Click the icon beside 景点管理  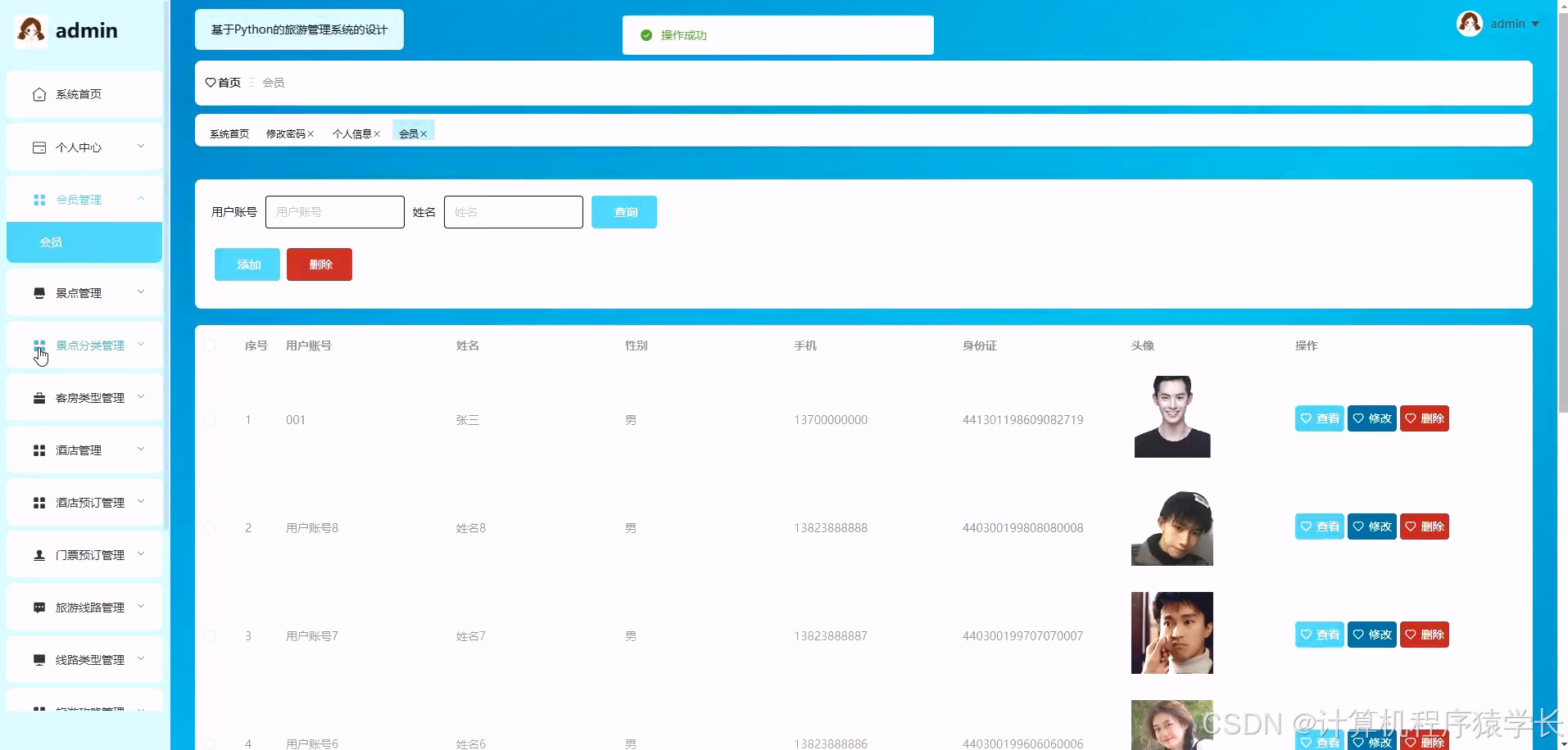(39, 293)
